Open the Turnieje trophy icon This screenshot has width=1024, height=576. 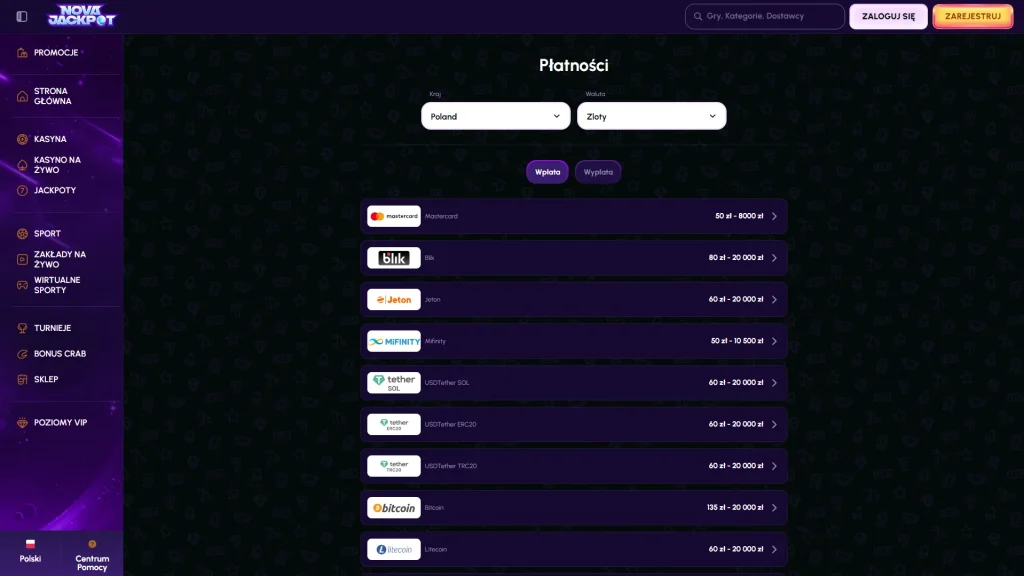(x=22, y=328)
